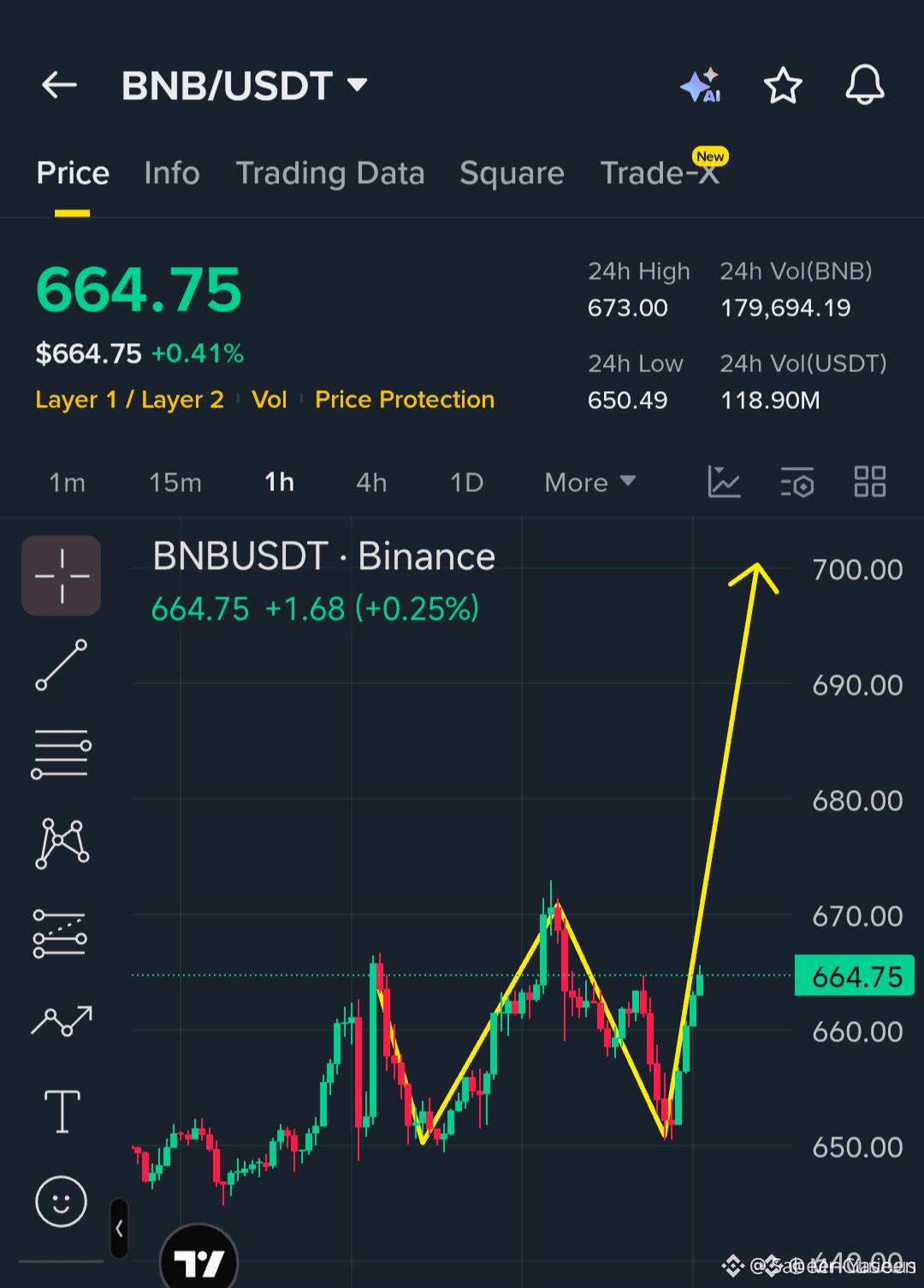Select the 1D timeframe
This screenshot has height=1288, width=924.
click(466, 483)
